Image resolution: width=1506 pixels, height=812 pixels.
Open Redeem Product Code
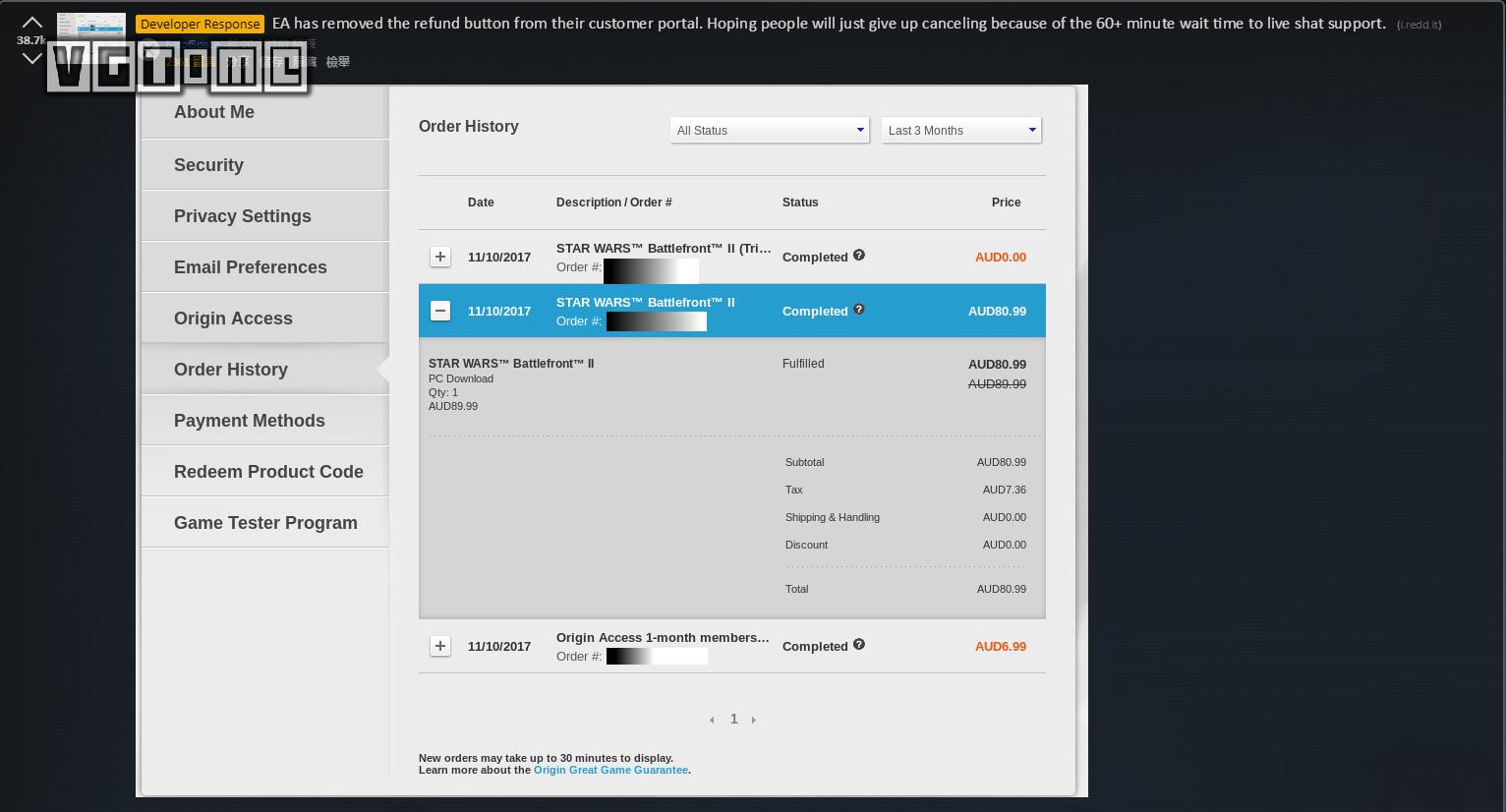(265, 472)
